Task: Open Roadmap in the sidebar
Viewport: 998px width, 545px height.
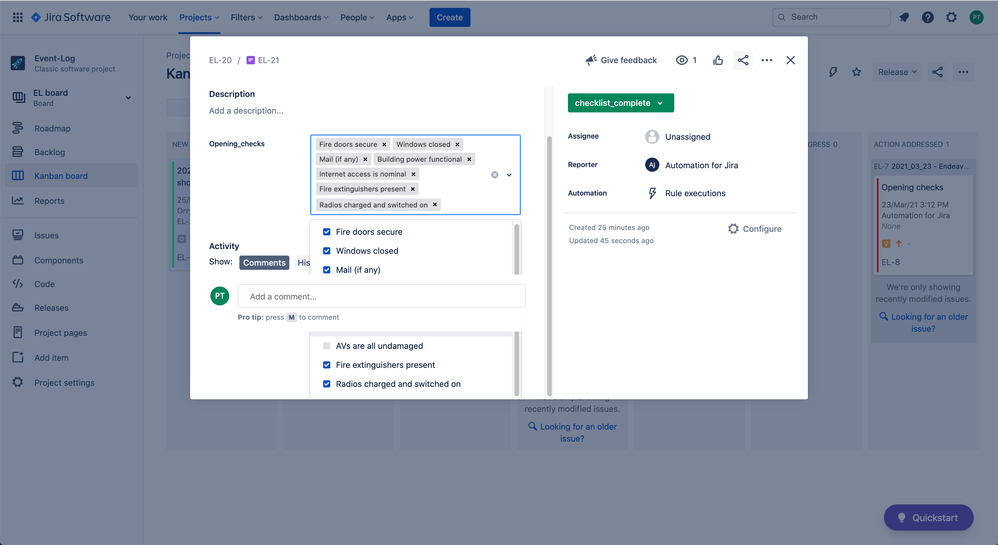Action: click(x=71, y=128)
